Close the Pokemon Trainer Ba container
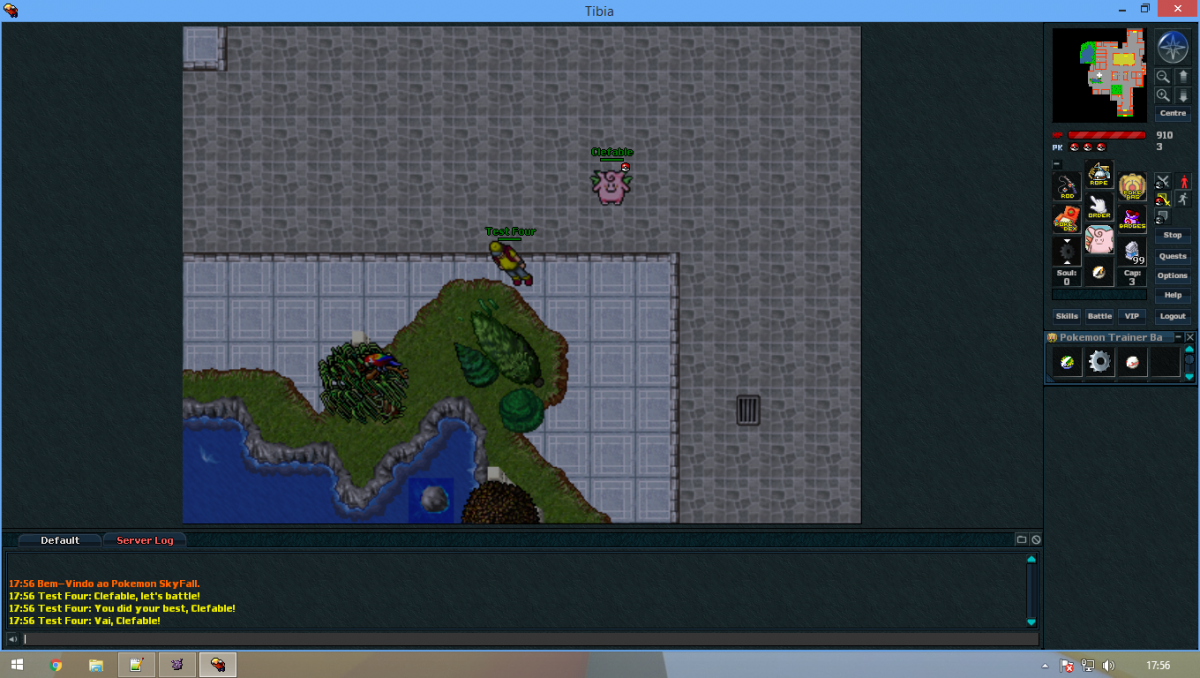This screenshot has width=1200, height=678. pos(1190,337)
